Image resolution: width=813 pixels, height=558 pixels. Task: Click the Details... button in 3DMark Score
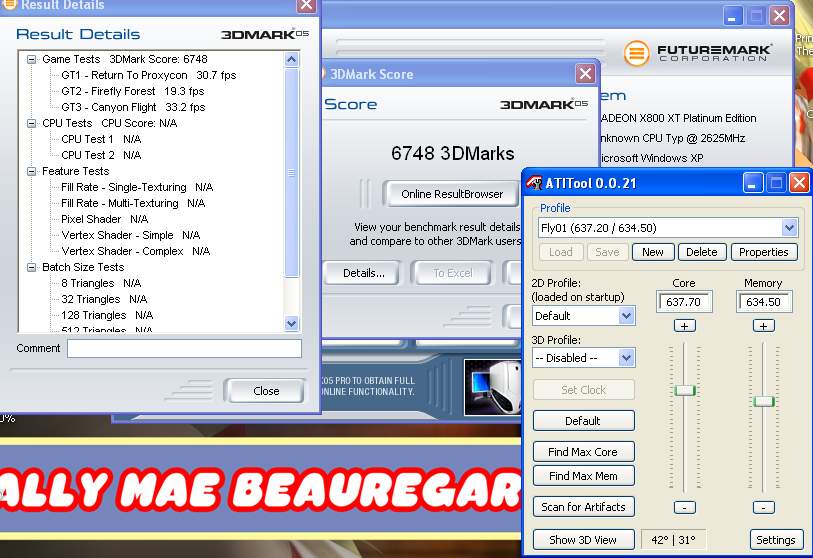coord(363,273)
